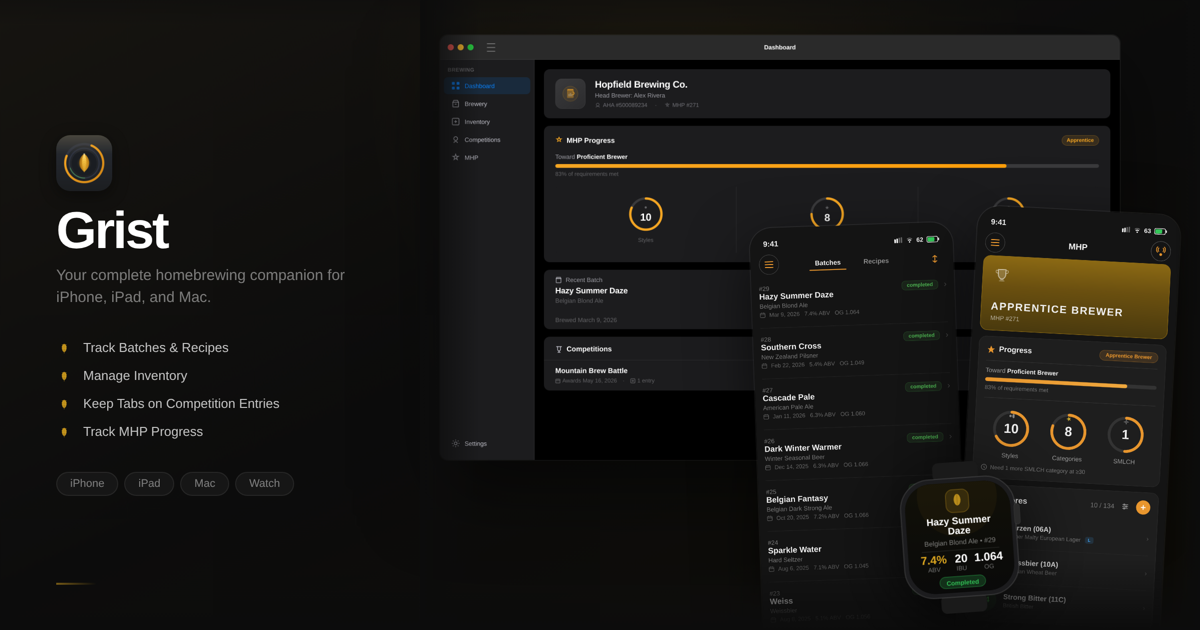Tap the sort arrows icon on Batches screen
Viewport: 1200px width, 630px height.
pos(935,259)
